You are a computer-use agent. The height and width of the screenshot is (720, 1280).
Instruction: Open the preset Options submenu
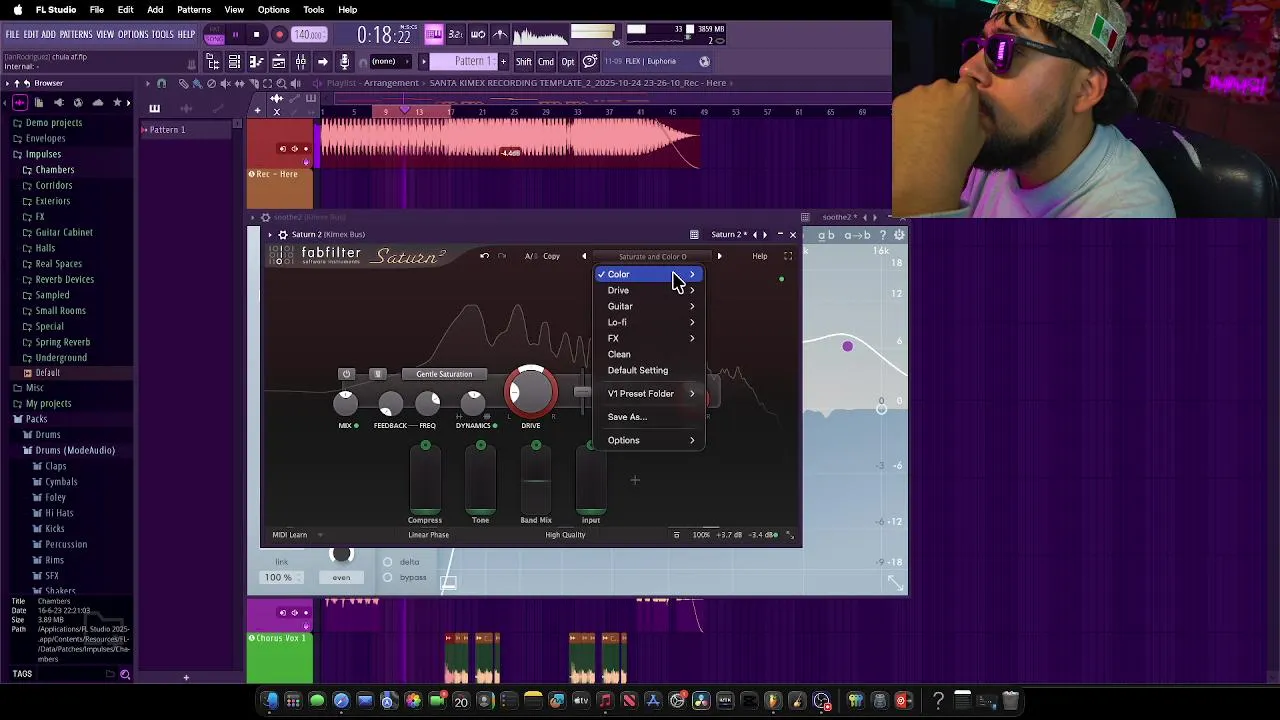point(650,440)
